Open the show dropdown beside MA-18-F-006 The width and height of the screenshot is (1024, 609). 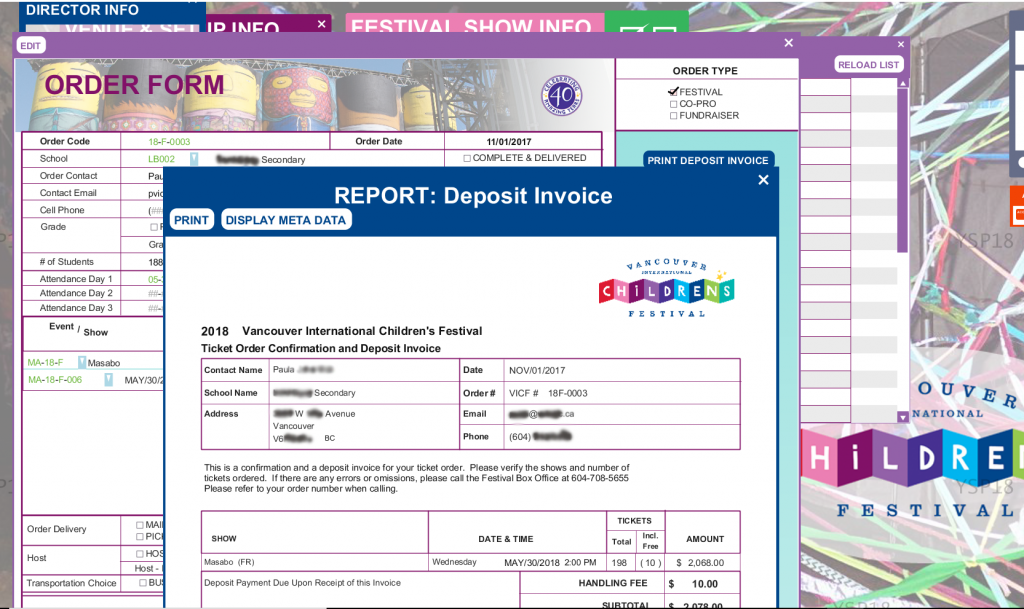pos(108,379)
